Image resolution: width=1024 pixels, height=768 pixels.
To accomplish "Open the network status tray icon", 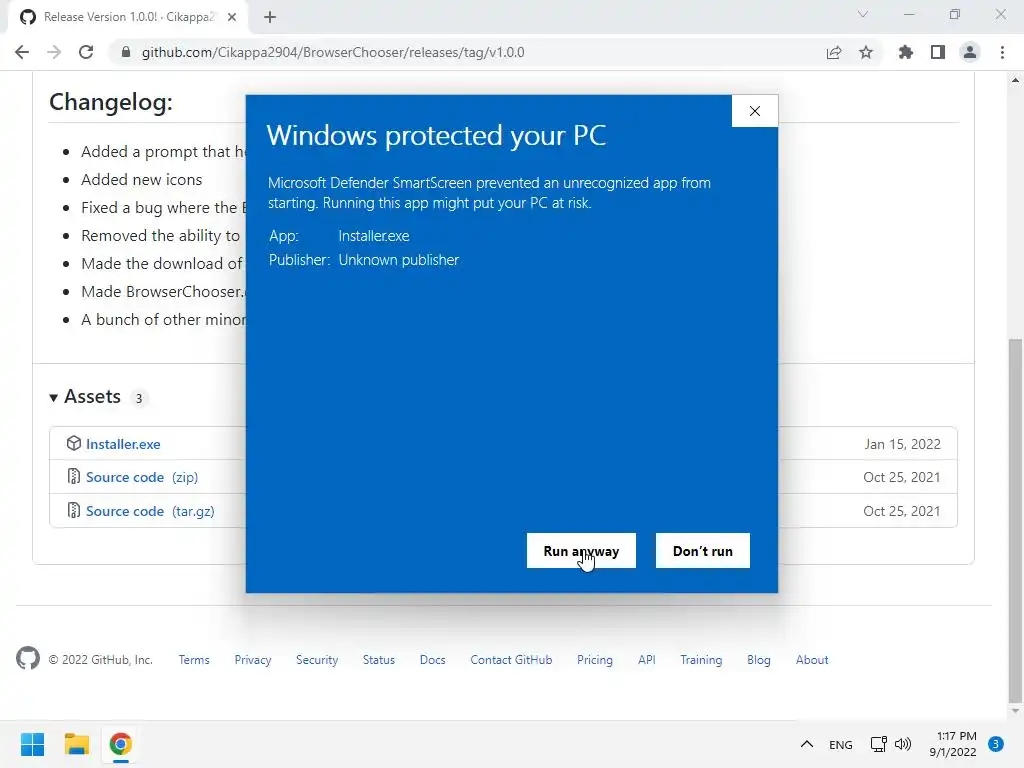I will (x=879, y=744).
